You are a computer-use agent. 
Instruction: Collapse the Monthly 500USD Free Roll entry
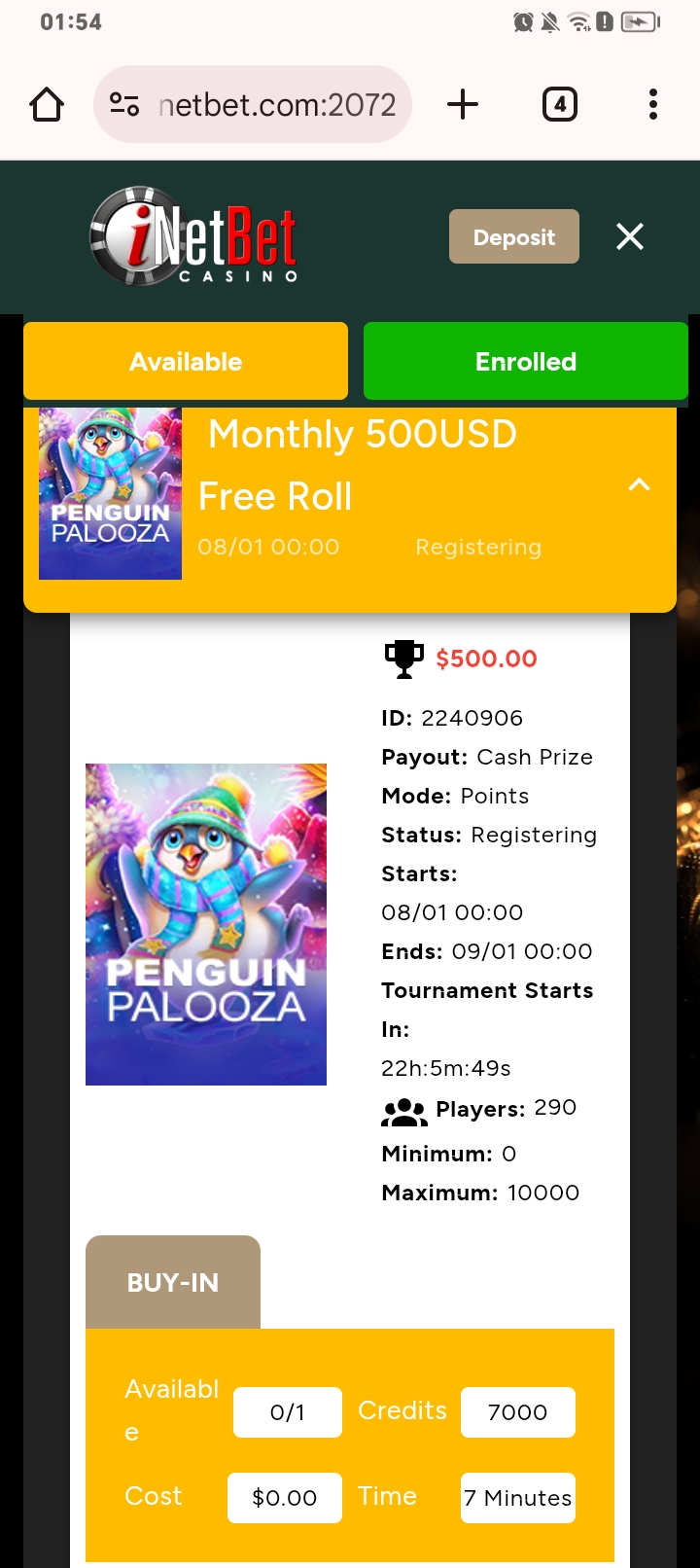(639, 484)
